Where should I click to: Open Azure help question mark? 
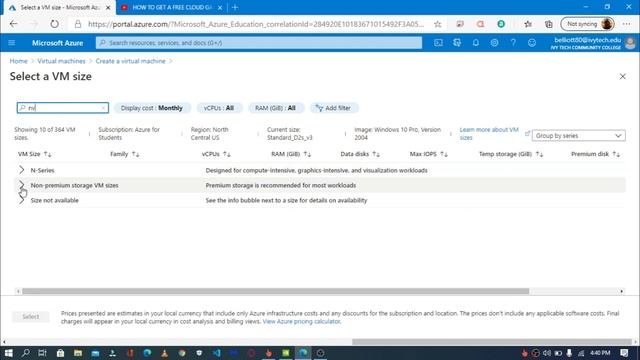pyautogui.click(x=513, y=43)
